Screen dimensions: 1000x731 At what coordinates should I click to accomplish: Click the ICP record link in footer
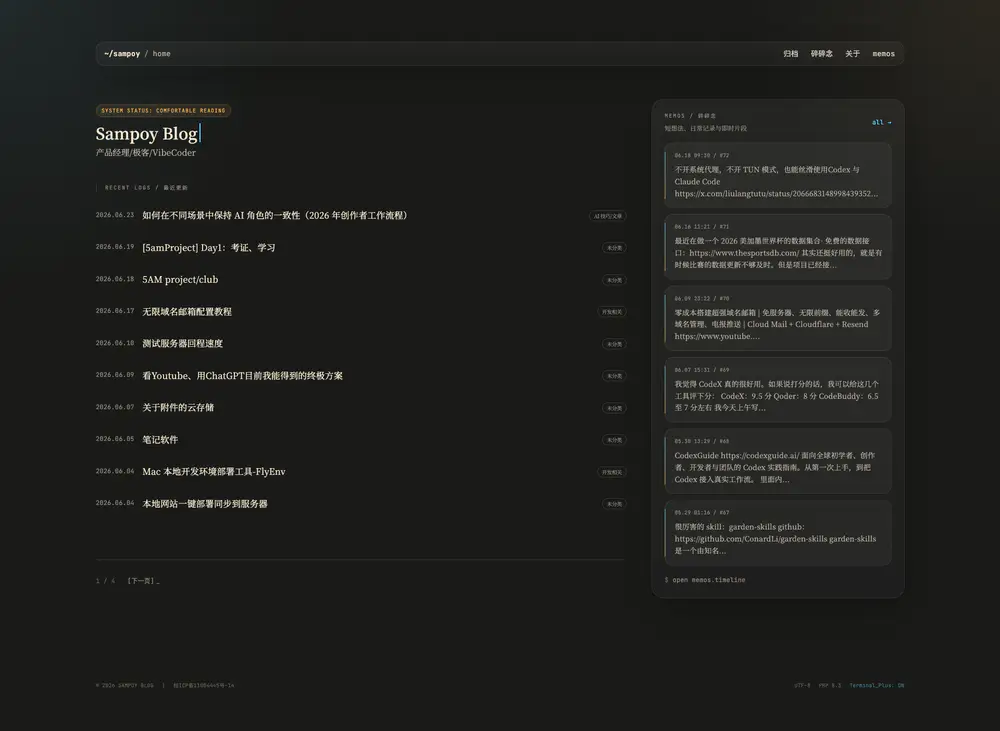click(203, 686)
